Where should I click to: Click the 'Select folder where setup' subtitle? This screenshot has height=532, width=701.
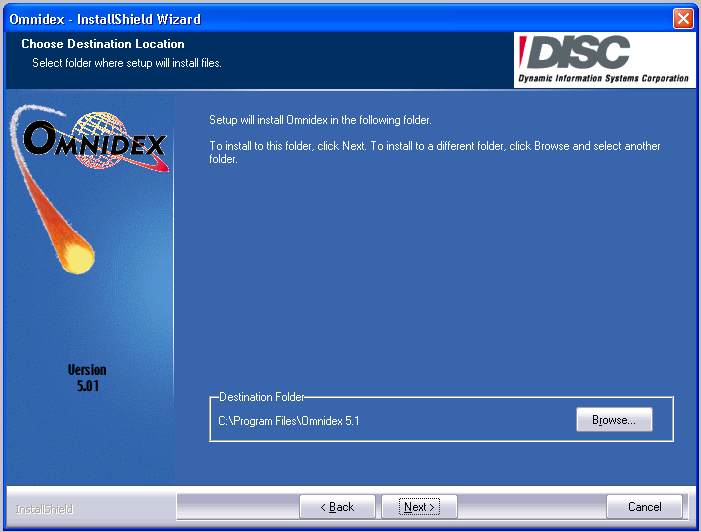pos(127,63)
